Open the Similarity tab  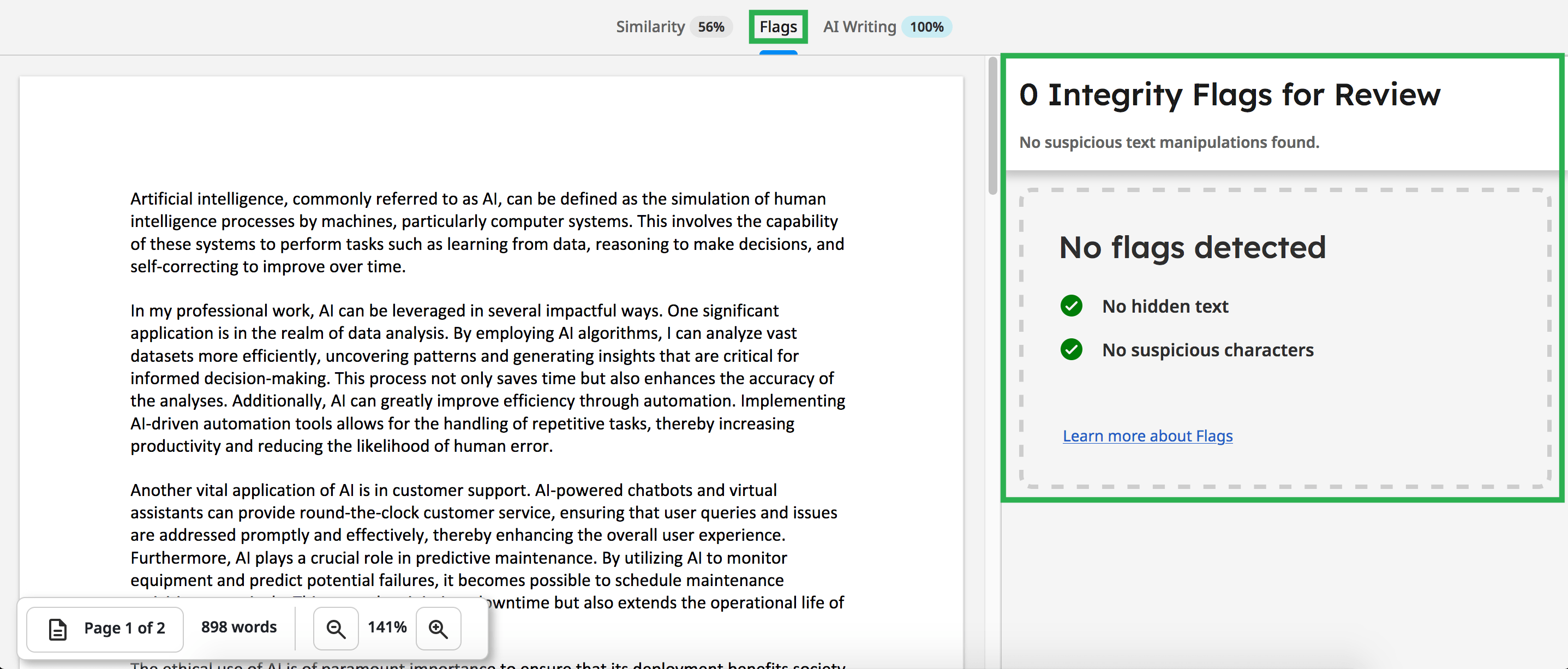[650, 27]
